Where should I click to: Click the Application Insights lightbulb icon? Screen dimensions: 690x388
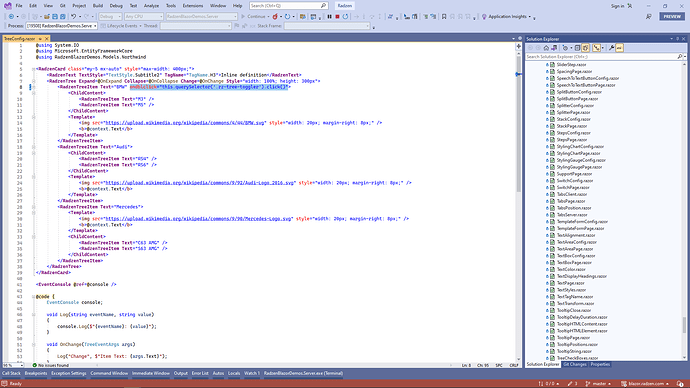click(484, 16)
